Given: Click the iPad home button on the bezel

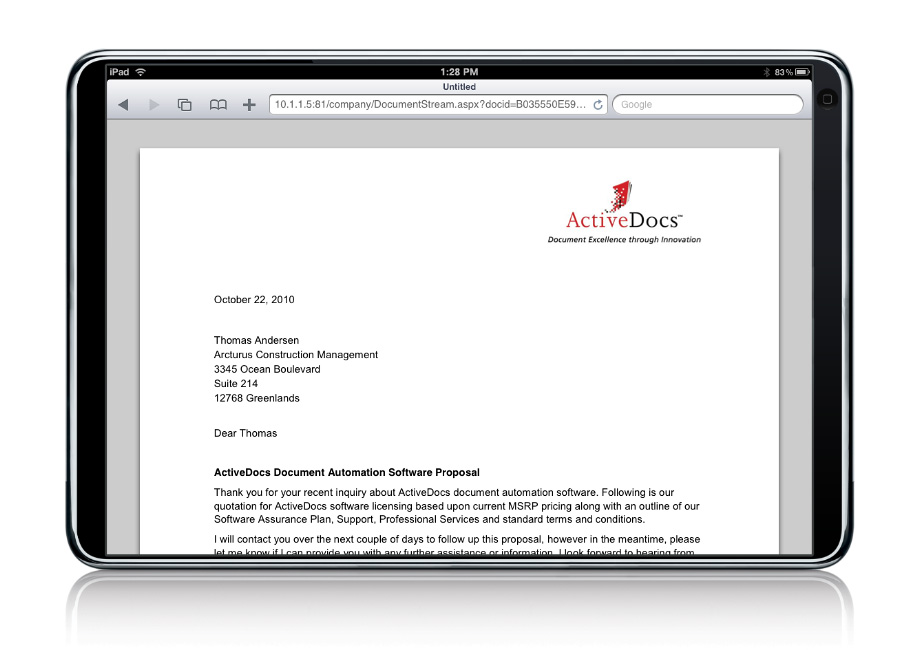Looking at the screenshot, I should (x=827, y=99).
